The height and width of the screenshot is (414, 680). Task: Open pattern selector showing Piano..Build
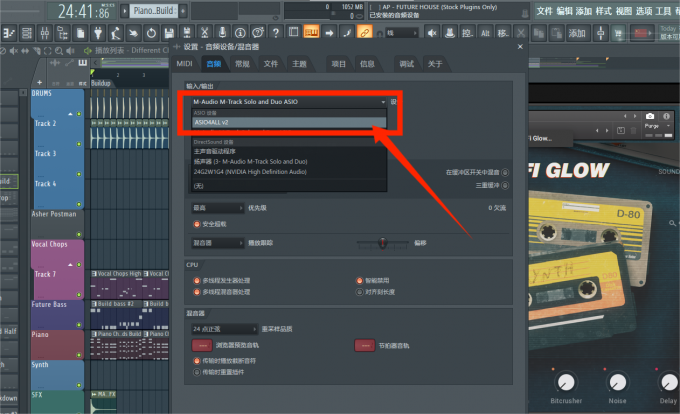pos(154,11)
